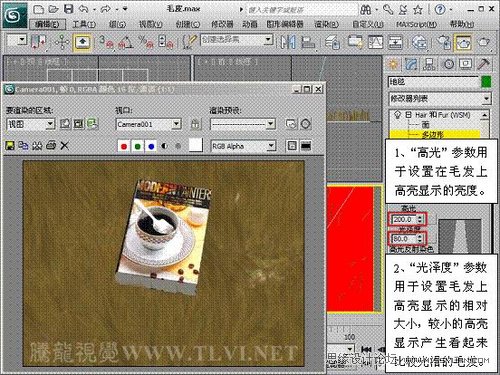Open the 编辑(E) menu
The width and height of the screenshot is (500, 375).
(x=47, y=24)
